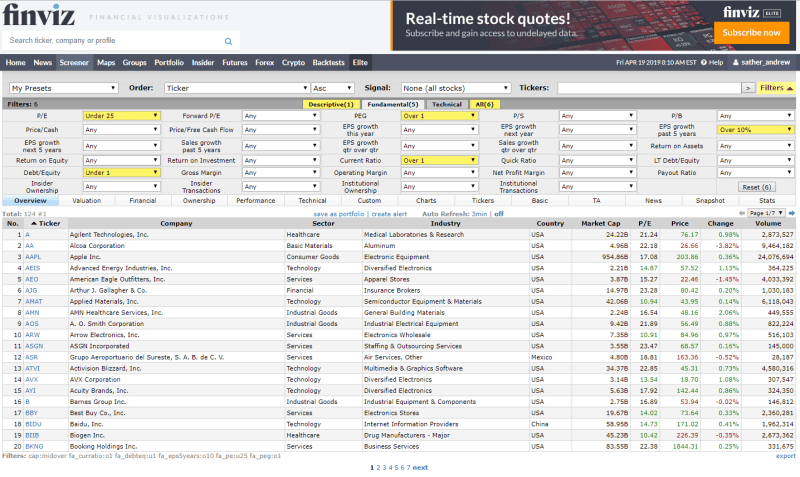Click the arrow button beside Tickers field

(748, 88)
